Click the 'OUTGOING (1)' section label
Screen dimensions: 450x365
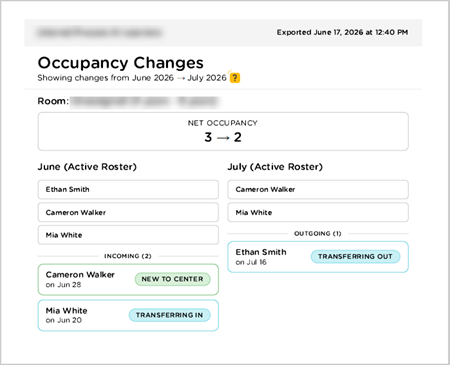pyautogui.click(x=318, y=233)
